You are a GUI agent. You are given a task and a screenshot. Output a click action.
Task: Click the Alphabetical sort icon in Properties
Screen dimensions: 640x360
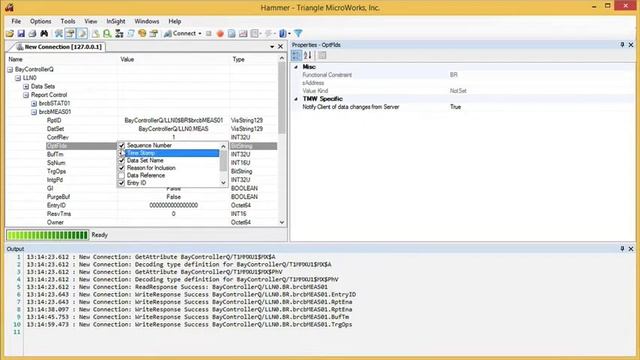point(308,56)
